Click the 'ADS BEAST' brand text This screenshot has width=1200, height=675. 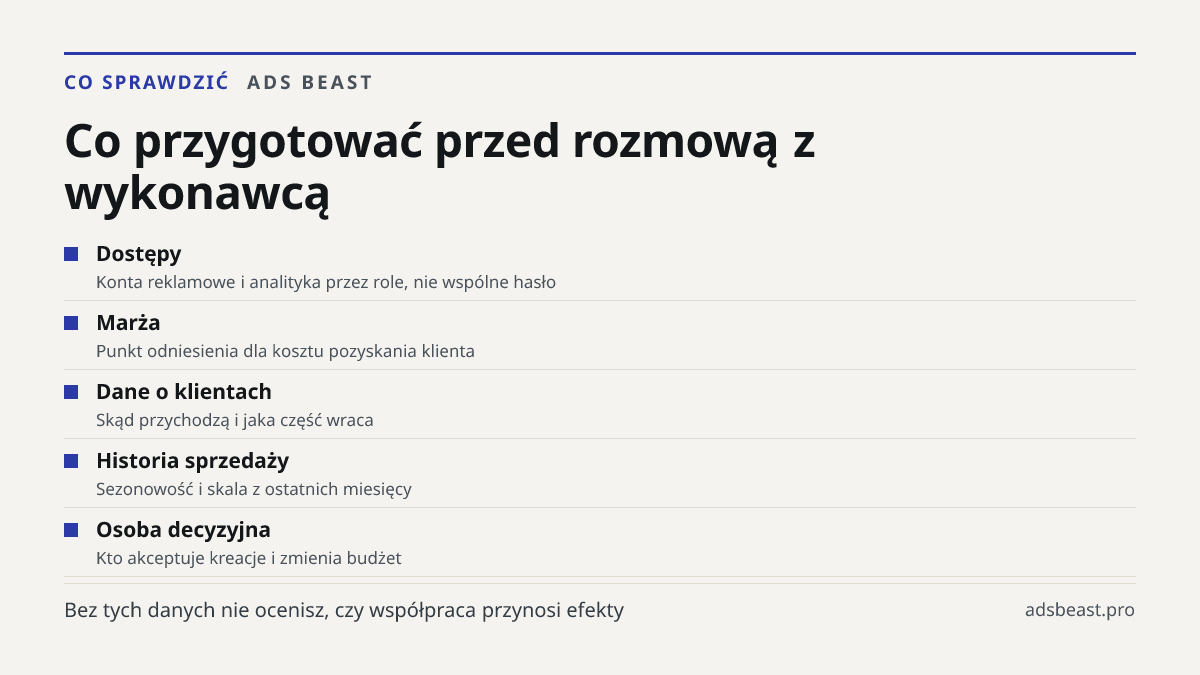click(310, 82)
